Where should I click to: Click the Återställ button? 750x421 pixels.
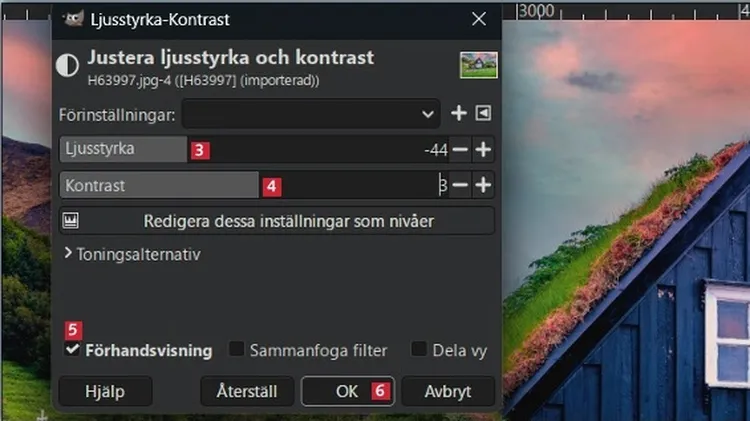pos(247,391)
